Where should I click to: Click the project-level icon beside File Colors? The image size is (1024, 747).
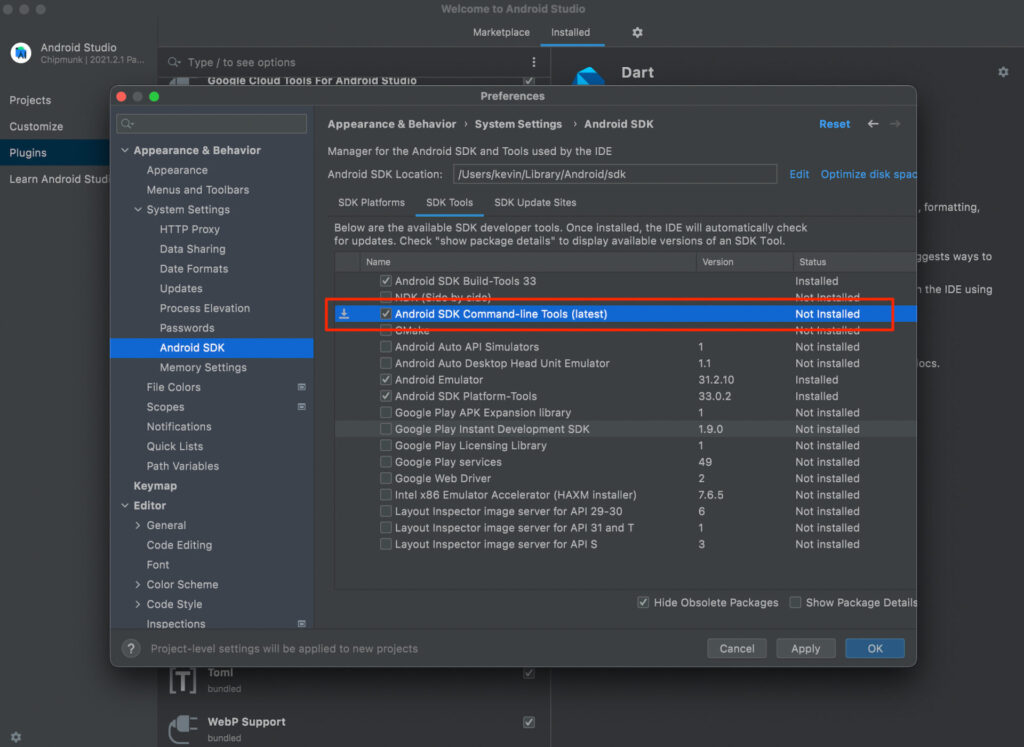click(302, 387)
